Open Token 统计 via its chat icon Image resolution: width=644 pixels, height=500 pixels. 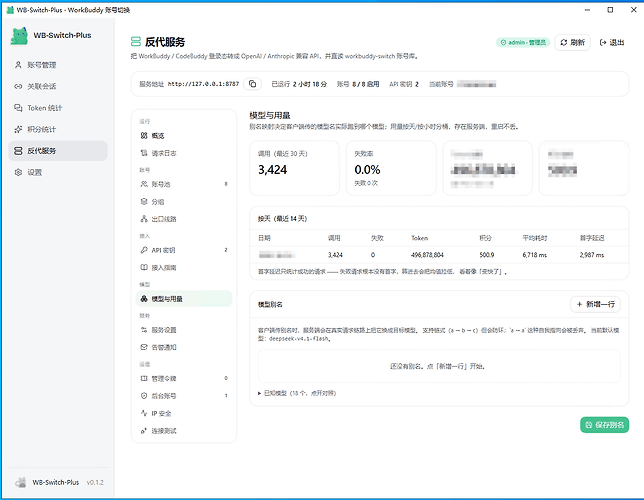(18, 108)
